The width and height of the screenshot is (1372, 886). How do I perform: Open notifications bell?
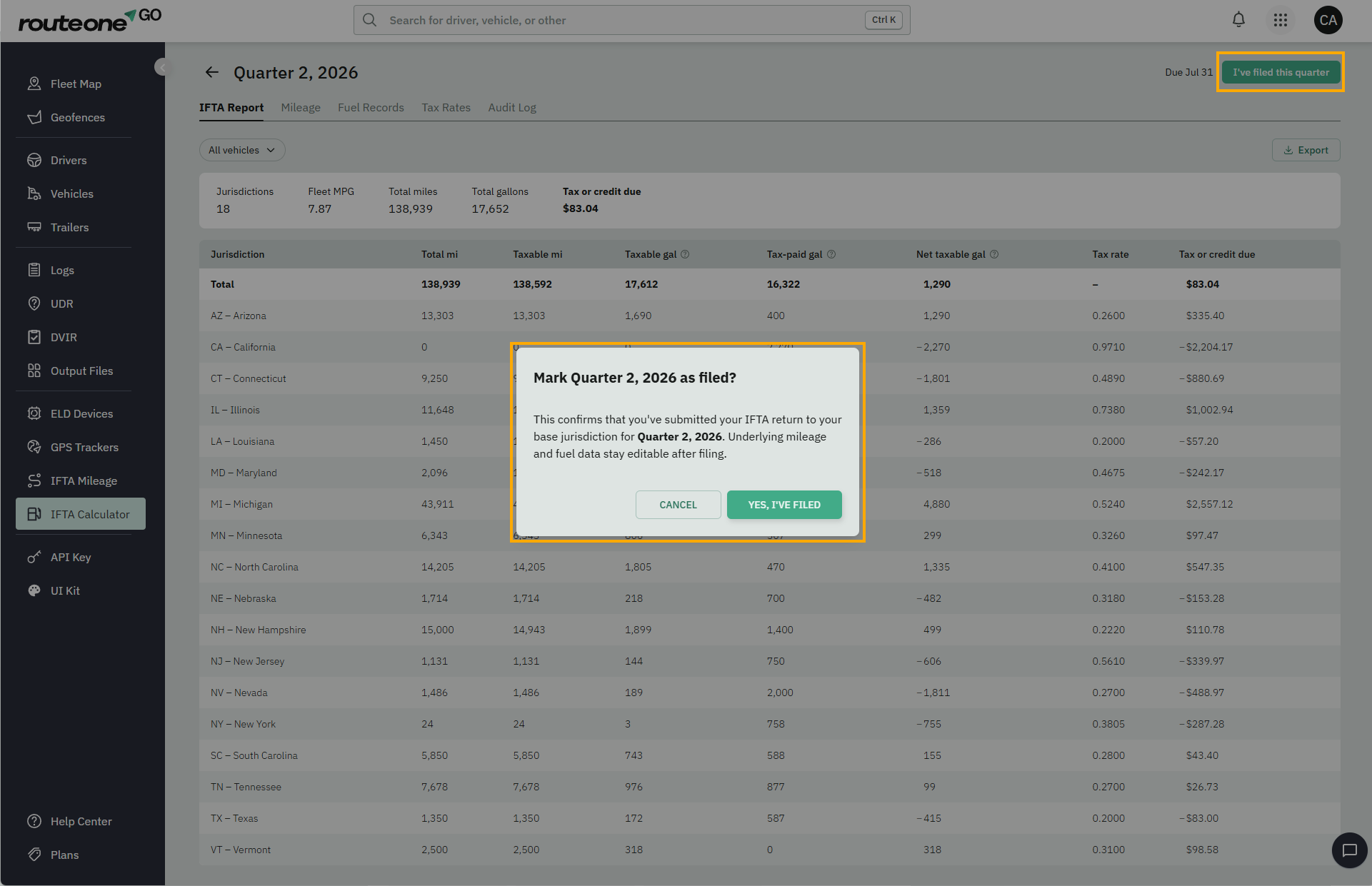[x=1239, y=20]
